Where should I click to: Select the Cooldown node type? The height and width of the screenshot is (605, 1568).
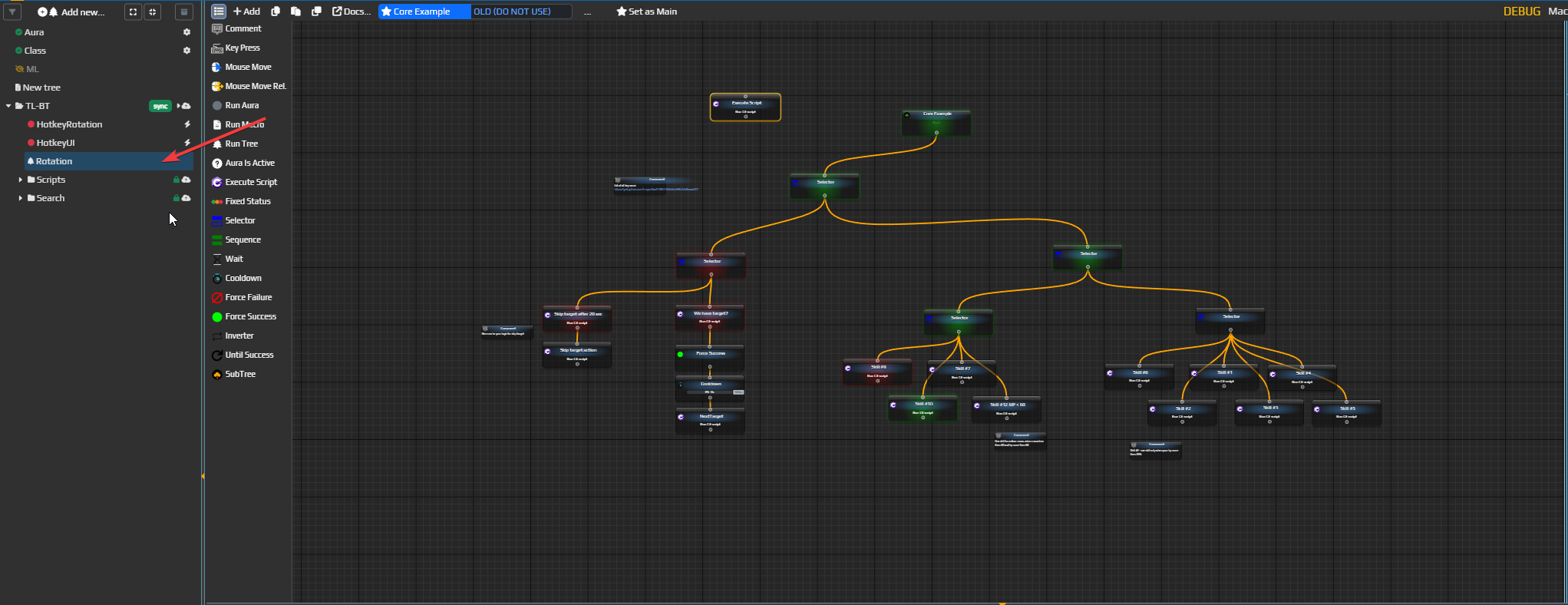point(243,278)
